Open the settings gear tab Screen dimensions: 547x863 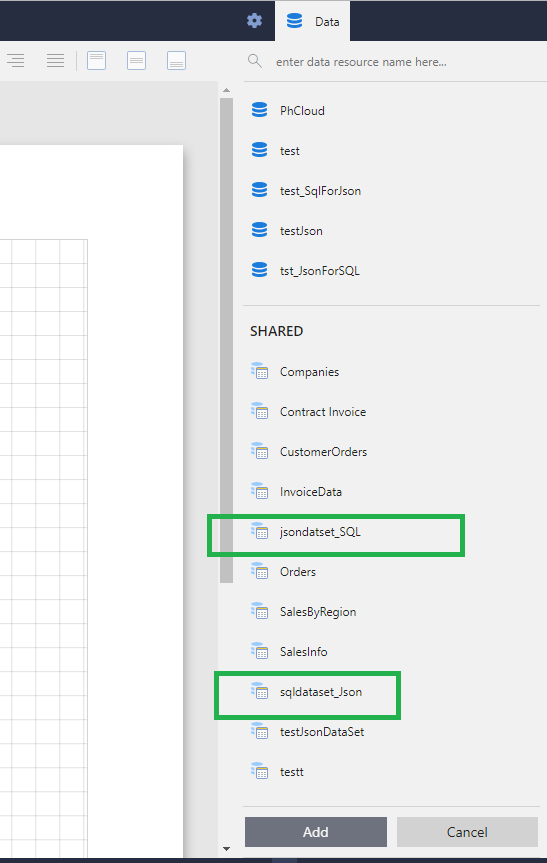[254, 21]
